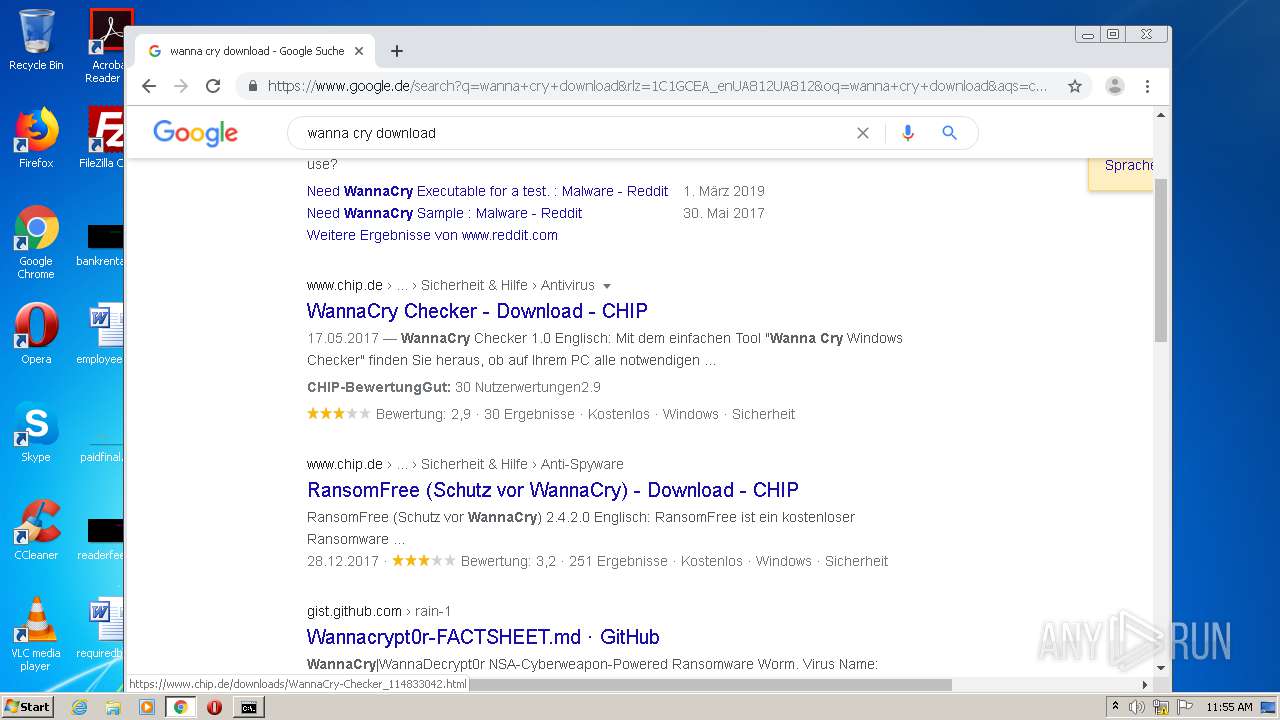Open 'WannaCry Checker - Download - CHIP' result

(477, 311)
